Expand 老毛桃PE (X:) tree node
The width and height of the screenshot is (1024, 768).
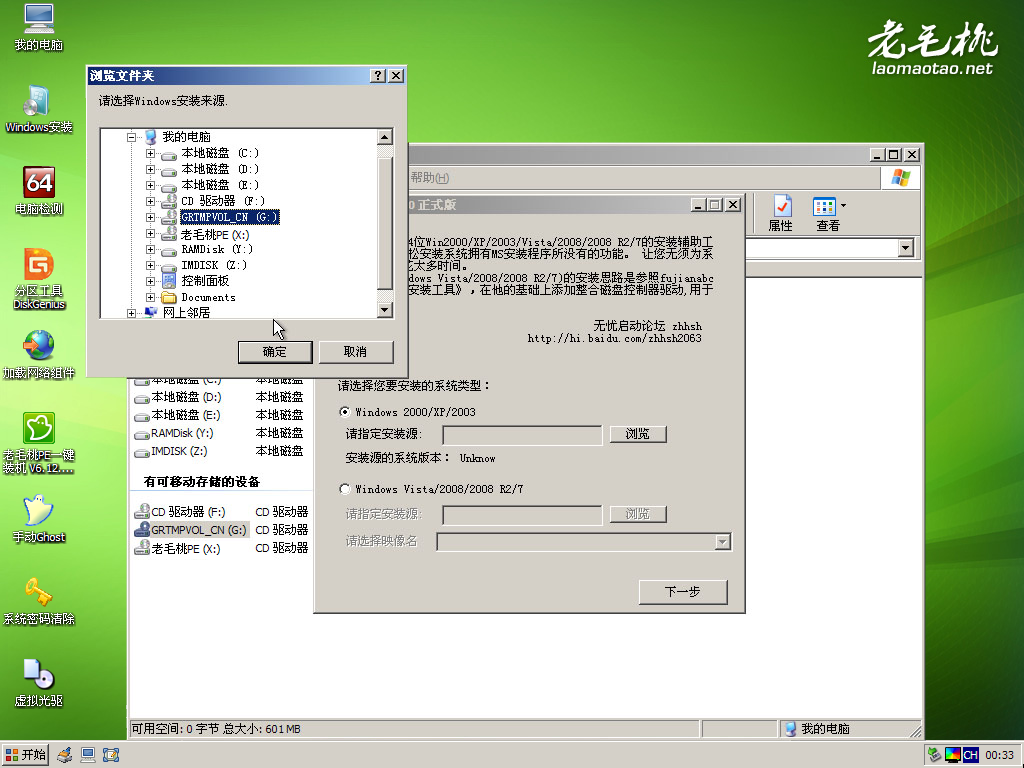[x=150, y=233]
